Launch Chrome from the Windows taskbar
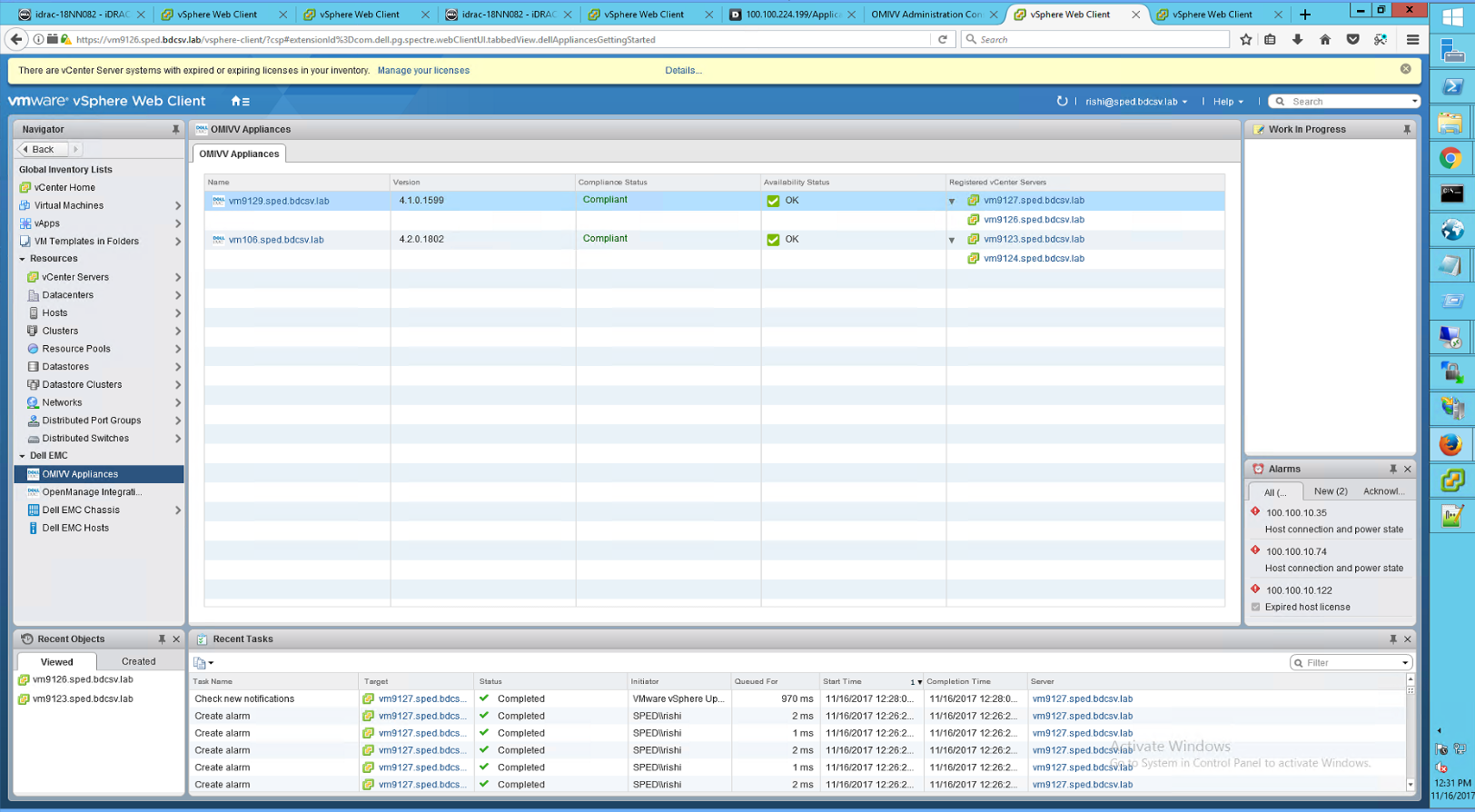This screenshot has height=812, width=1475. [1450, 158]
